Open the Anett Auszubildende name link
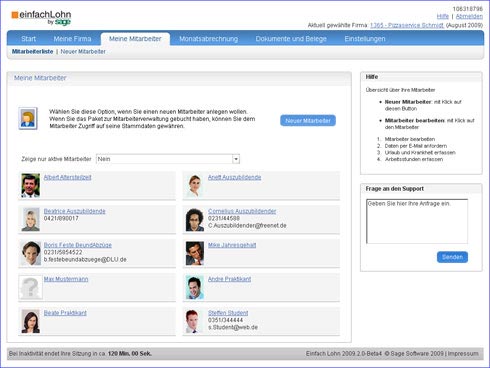 click(234, 177)
